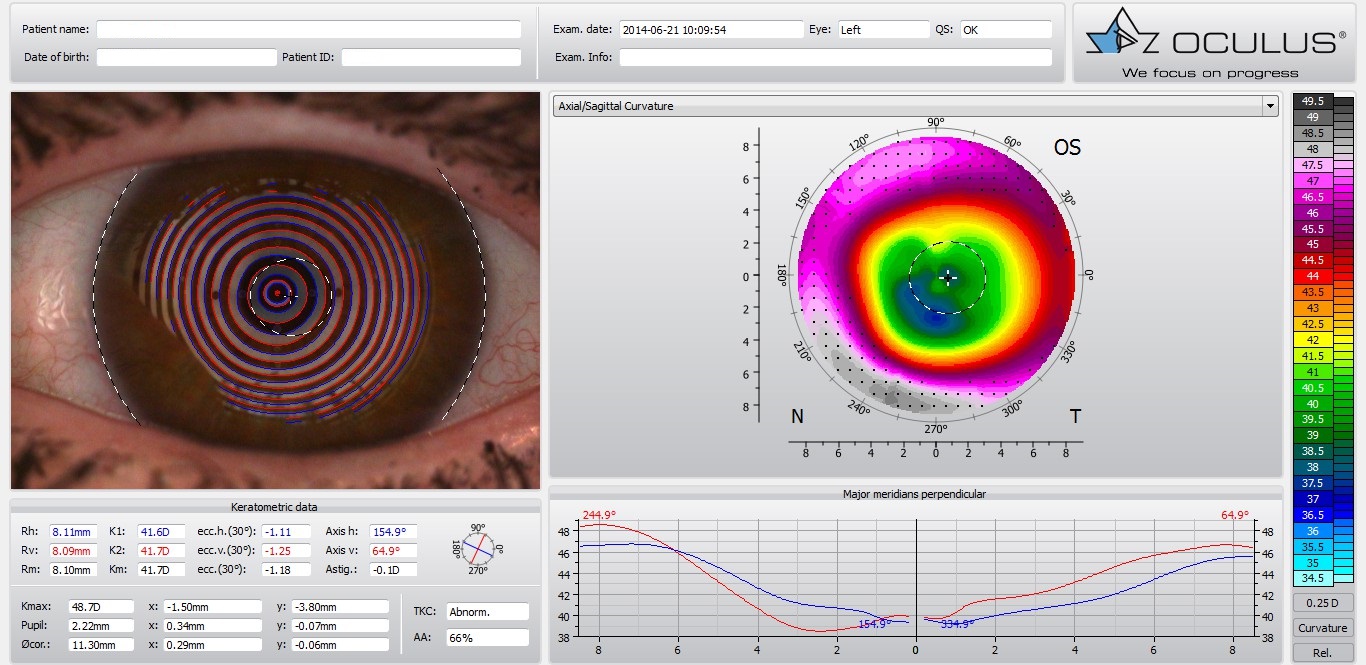The height and width of the screenshot is (665, 1366).
Task: Open the Eye selection dropdown showing Left
Action: click(x=884, y=29)
